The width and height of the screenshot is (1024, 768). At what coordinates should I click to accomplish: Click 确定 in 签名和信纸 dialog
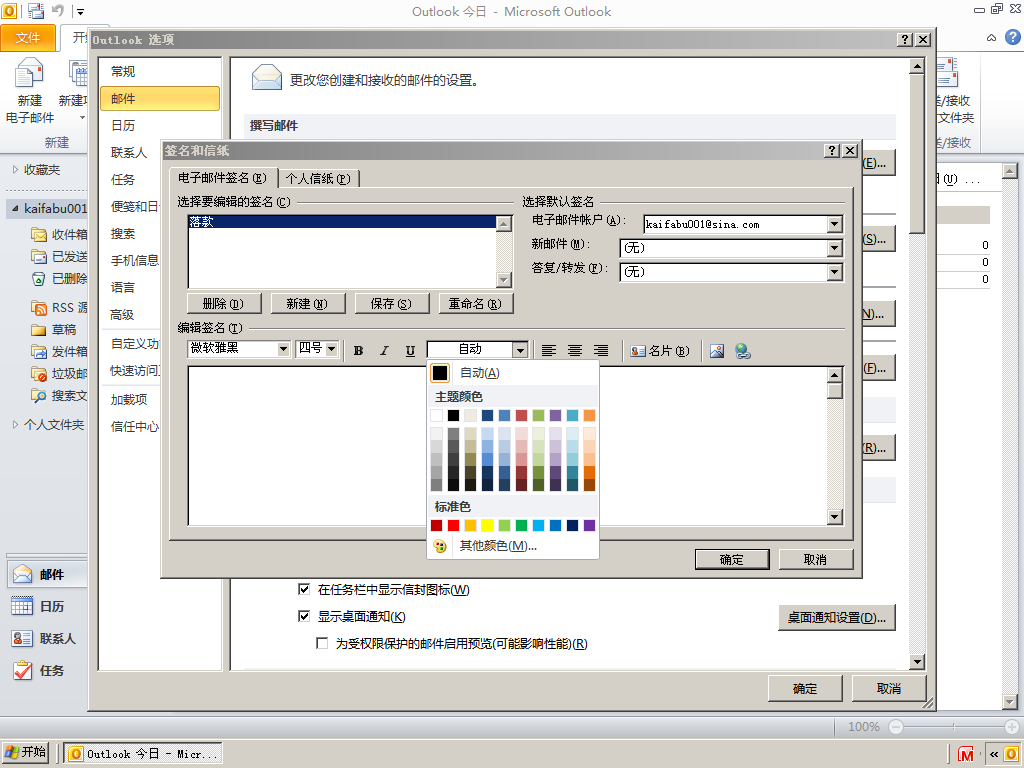(x=731, y=560)
